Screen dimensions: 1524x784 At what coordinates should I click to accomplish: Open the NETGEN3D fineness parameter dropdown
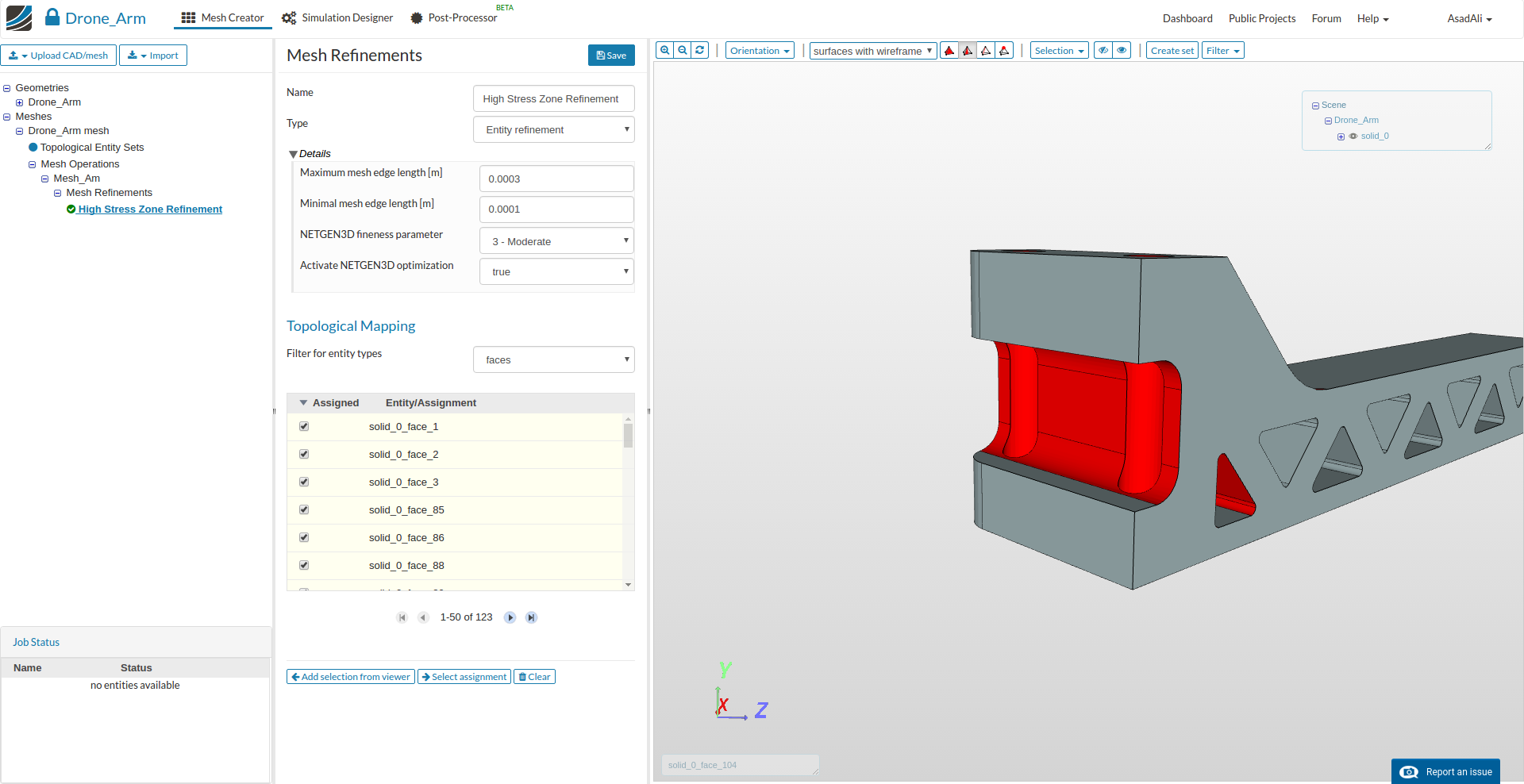click(556, 241)
